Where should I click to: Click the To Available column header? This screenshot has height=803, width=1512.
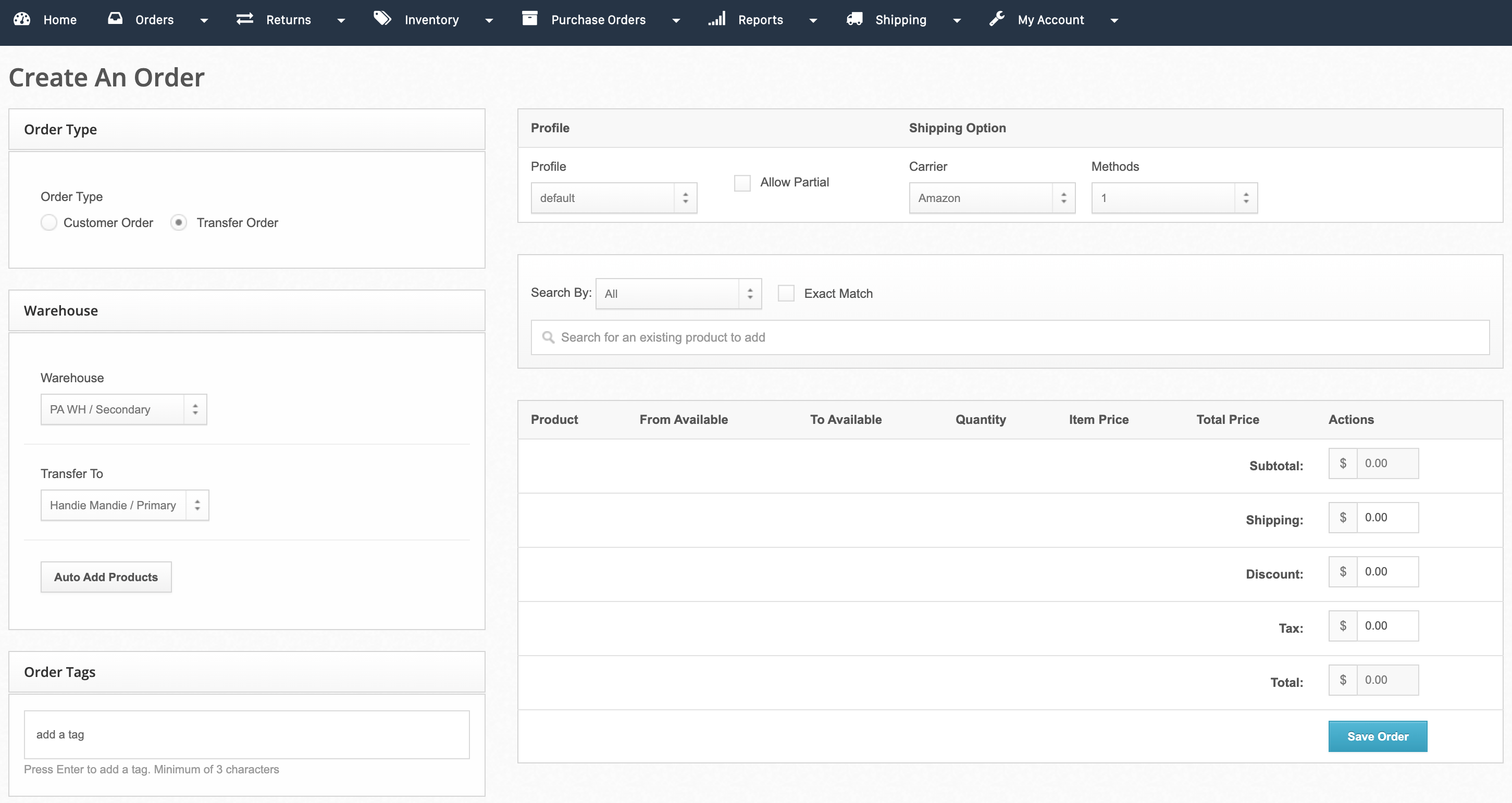click(x=846, y=420)
